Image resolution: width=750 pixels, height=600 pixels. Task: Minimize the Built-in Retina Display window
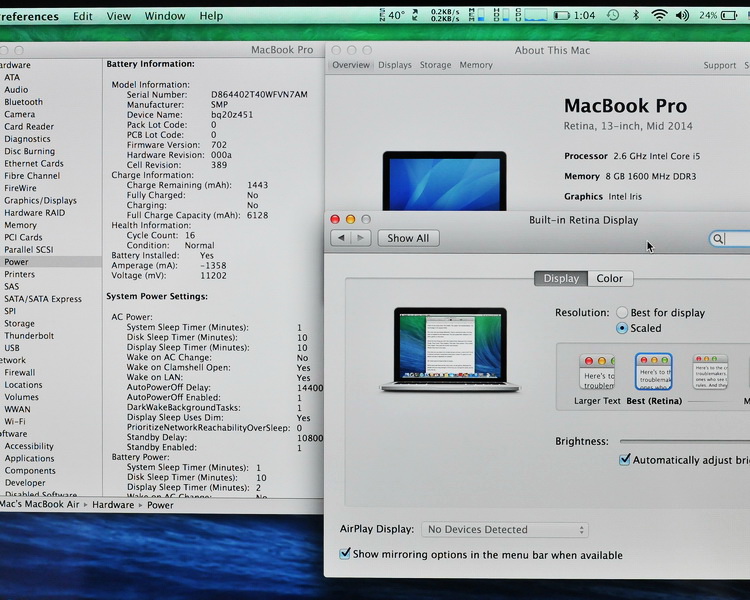click(x=351, y=219)
